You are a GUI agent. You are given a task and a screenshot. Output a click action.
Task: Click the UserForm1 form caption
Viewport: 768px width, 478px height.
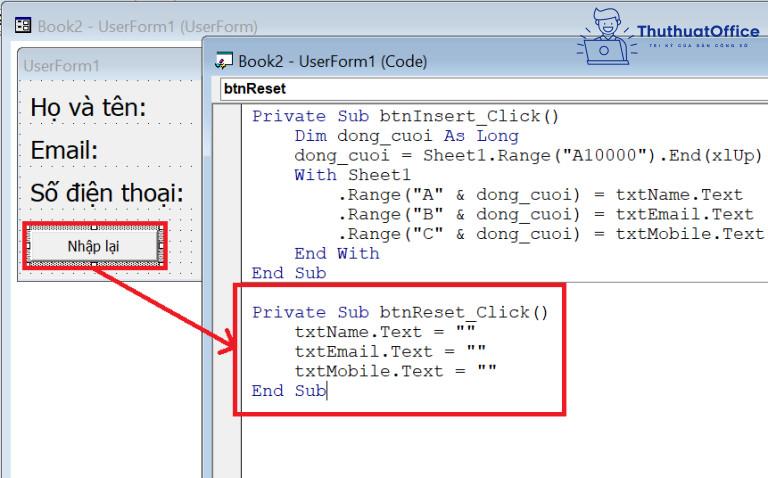62,66
